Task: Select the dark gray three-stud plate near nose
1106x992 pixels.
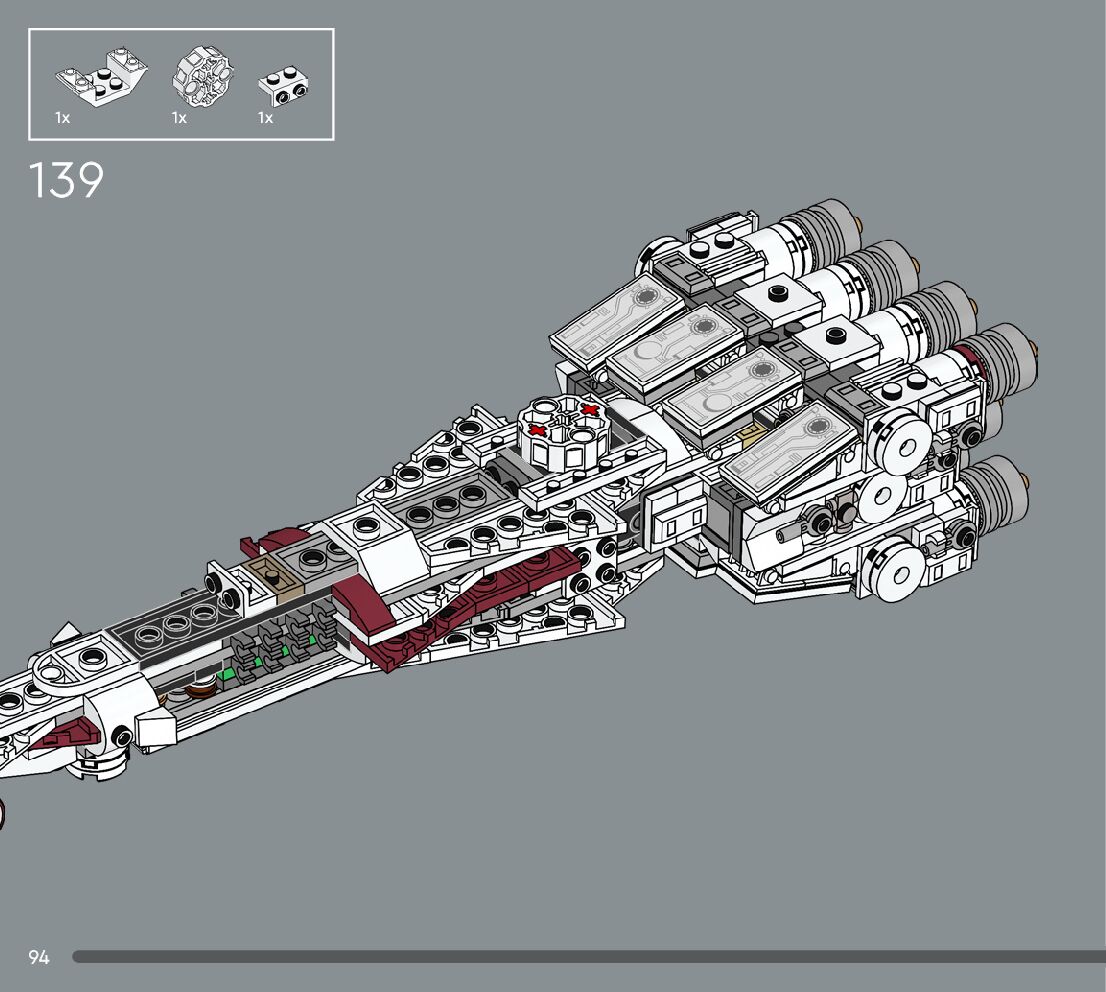Action: coord(167,627)
